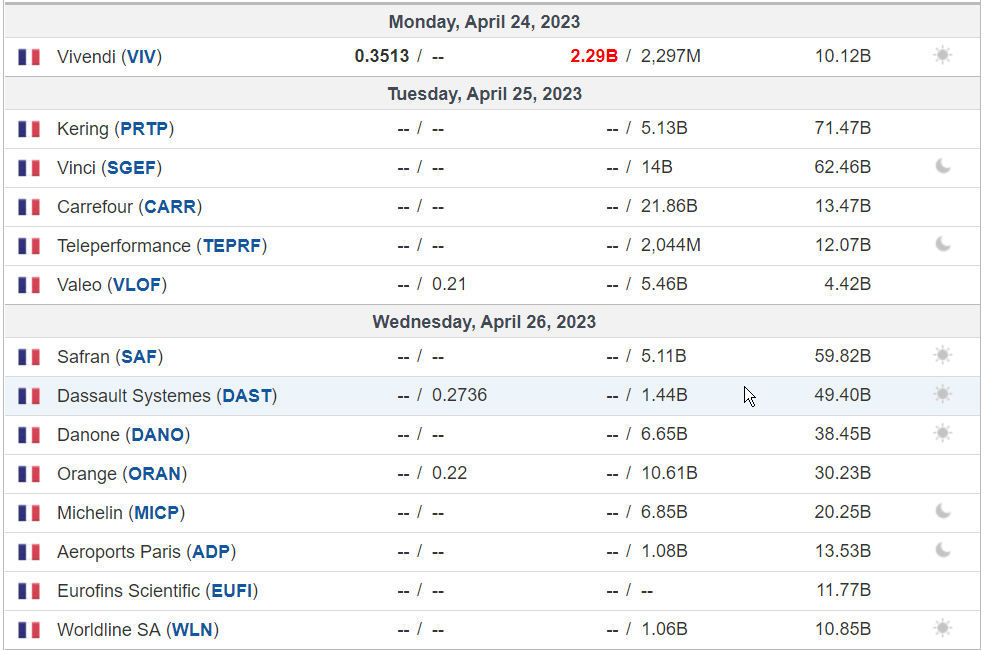Click the France flag beside Vivendi
Screen dimensions: 984x650
29,57
